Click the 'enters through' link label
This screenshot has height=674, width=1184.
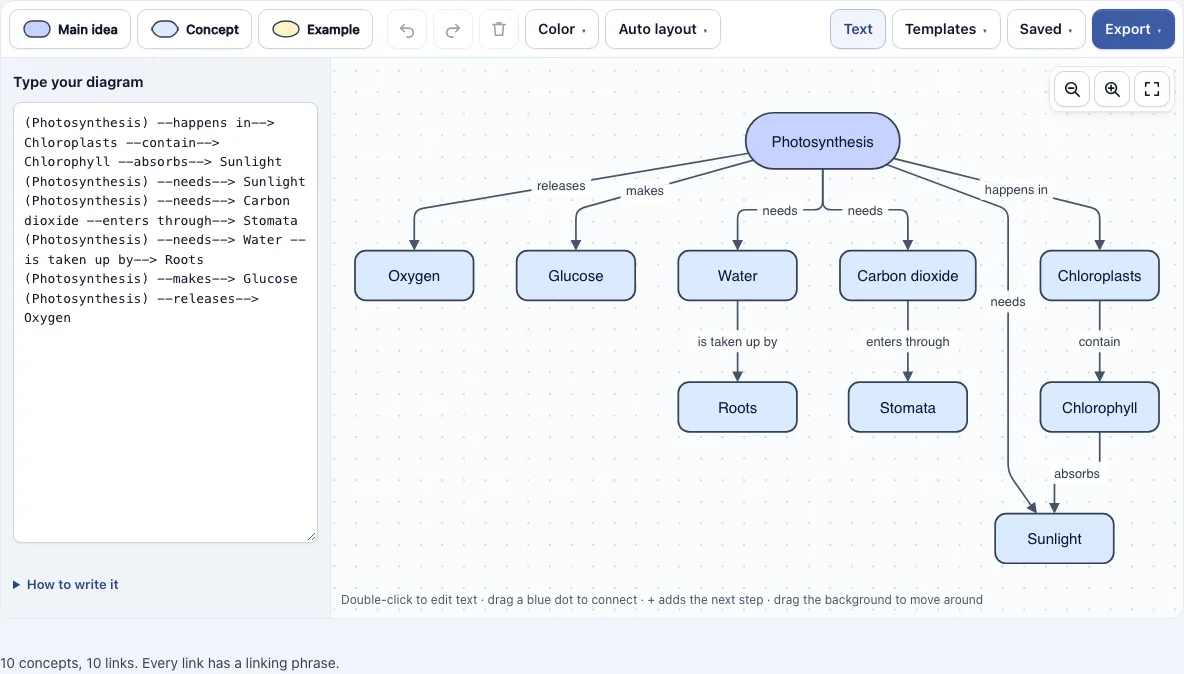pyautogui.click(x=908, y=342)
